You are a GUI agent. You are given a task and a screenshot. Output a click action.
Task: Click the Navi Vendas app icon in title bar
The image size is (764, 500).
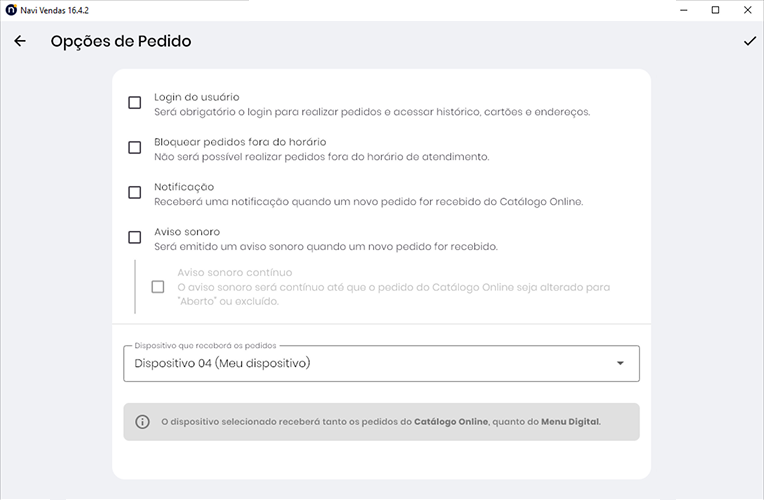10,9
